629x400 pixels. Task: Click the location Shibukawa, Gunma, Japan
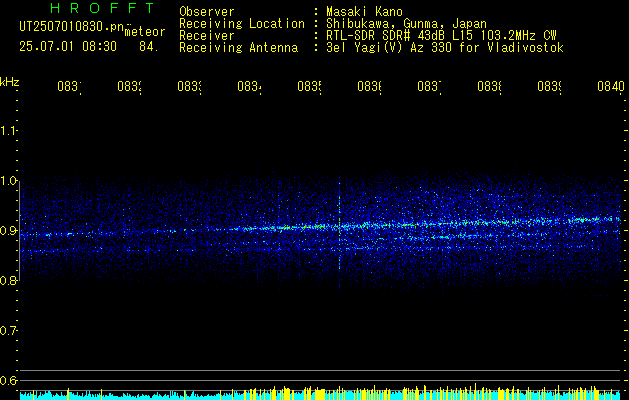(x=406, y=24)
